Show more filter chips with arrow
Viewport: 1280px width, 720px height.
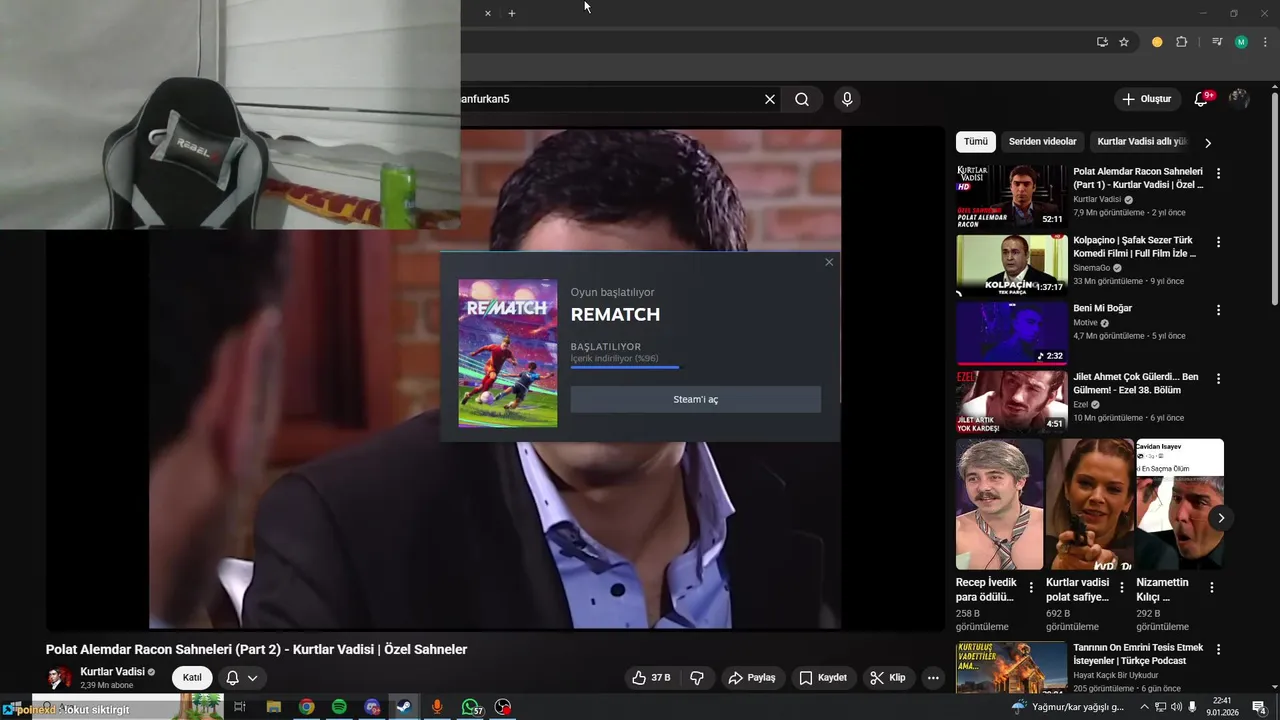point(1208,142)
